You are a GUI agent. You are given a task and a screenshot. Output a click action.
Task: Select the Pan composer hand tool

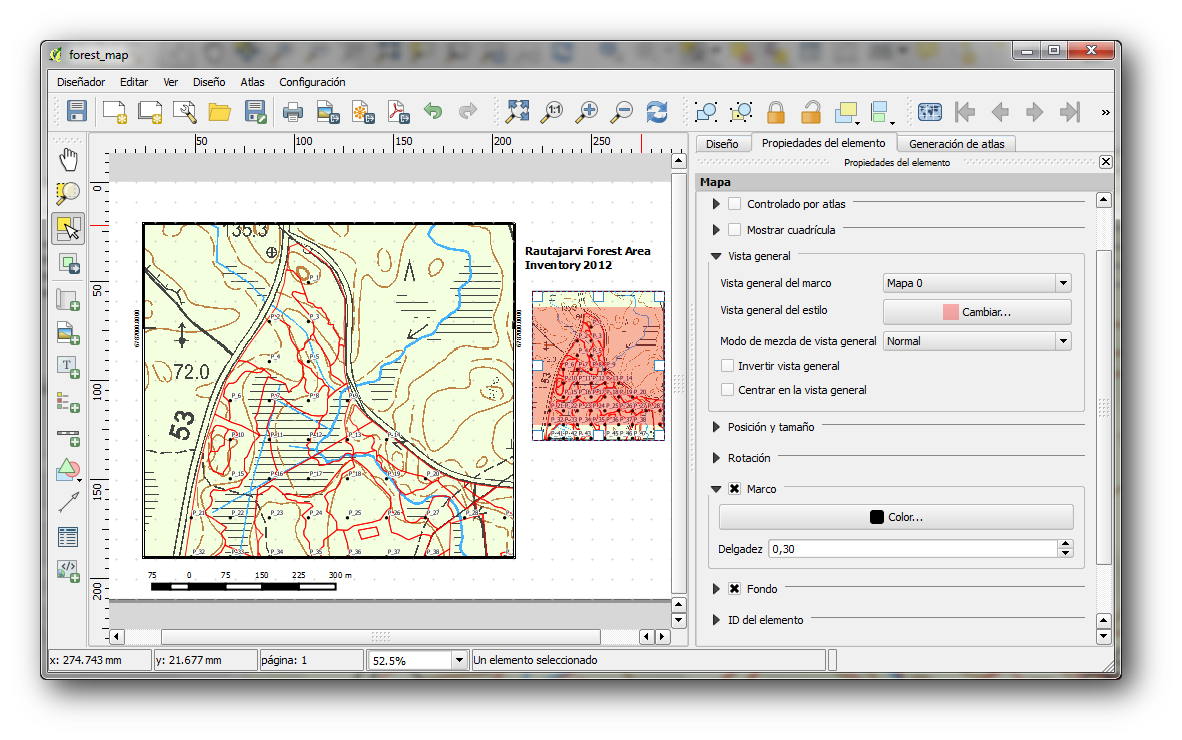pos(68,160)
